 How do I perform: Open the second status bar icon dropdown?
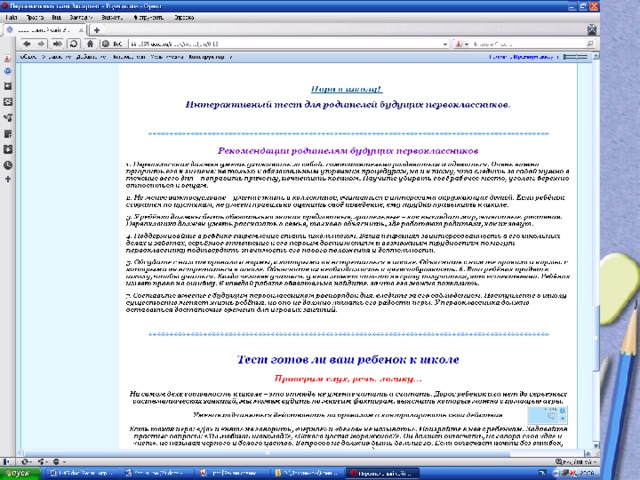(x=26, y=462)
